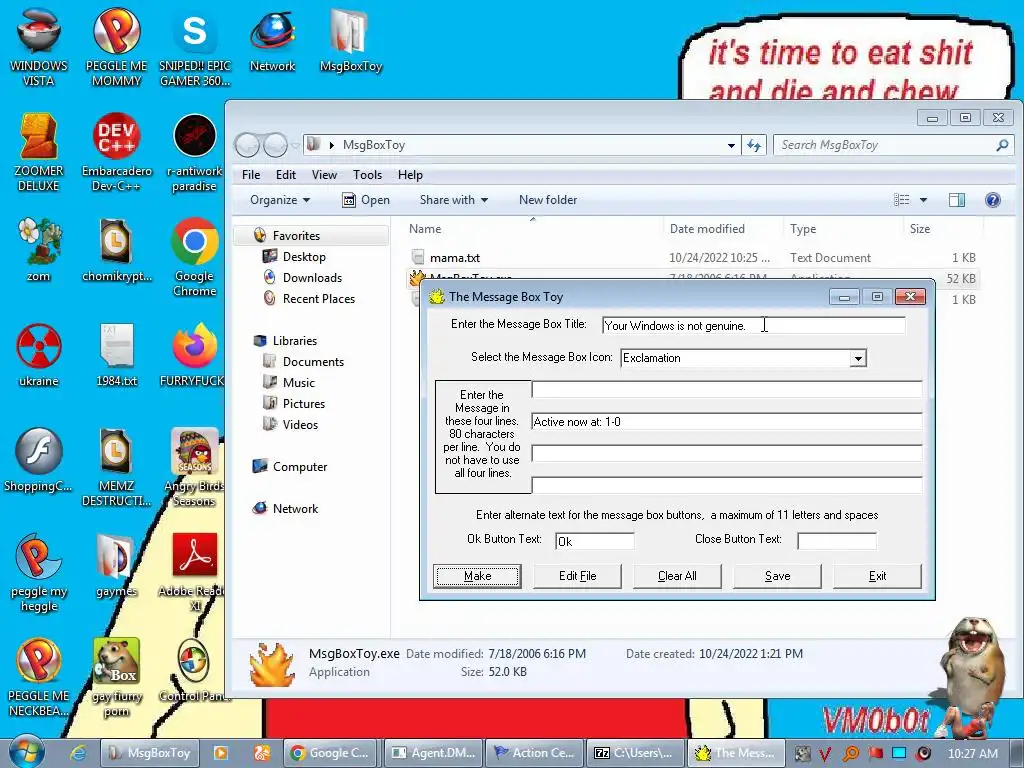
Task: Select Computer in navigation pane
Action: point(300,467)
